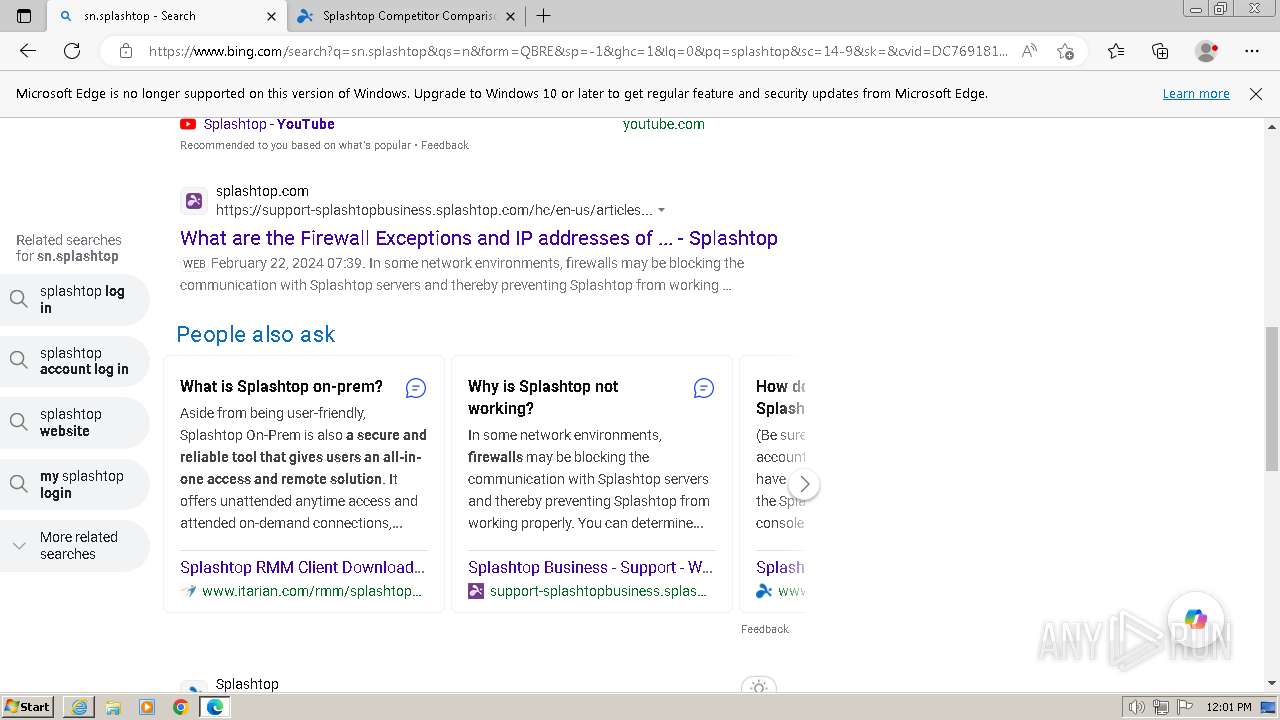1280x720 pixels.
Task: Dismiss the Edge unsupported notification bar
Action: [1256, 94]
